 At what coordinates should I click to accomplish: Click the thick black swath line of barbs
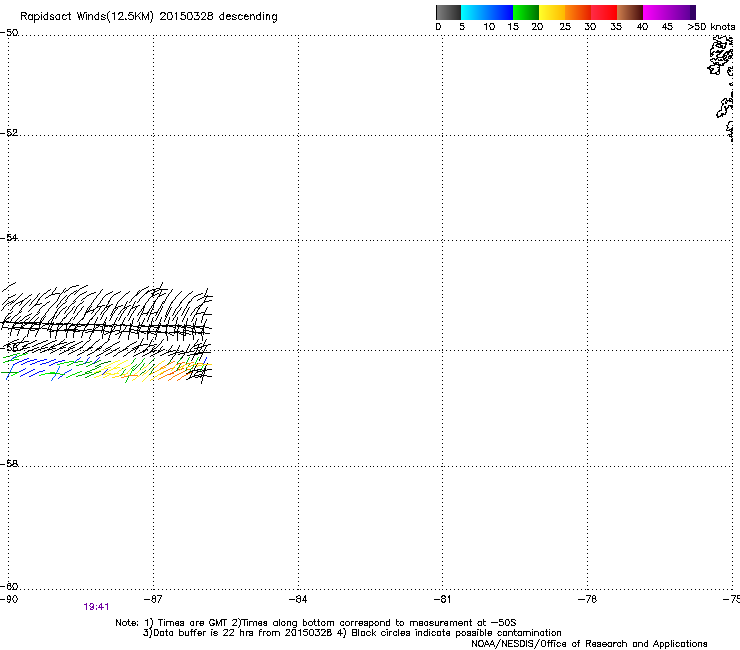click(105, 327)
